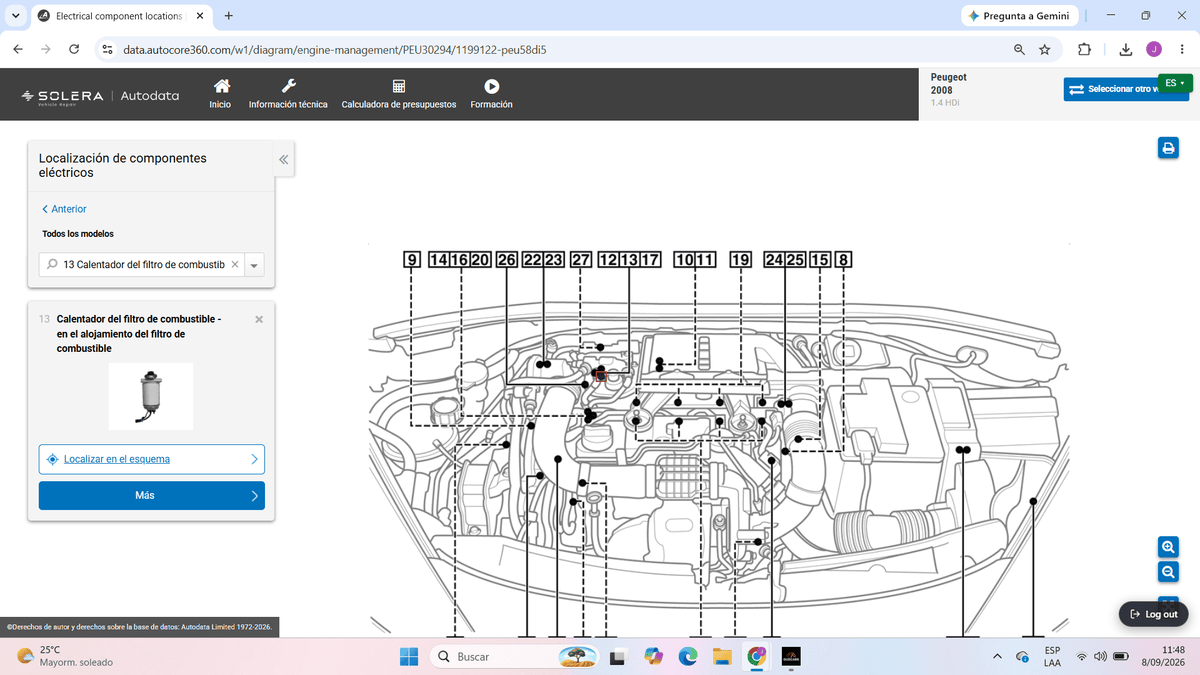Open ESP LAA keyboard language switcher
Image resolution: width=1200 pixels, height=675 pixels.
pyautogui.click(x=1052, y=656)
